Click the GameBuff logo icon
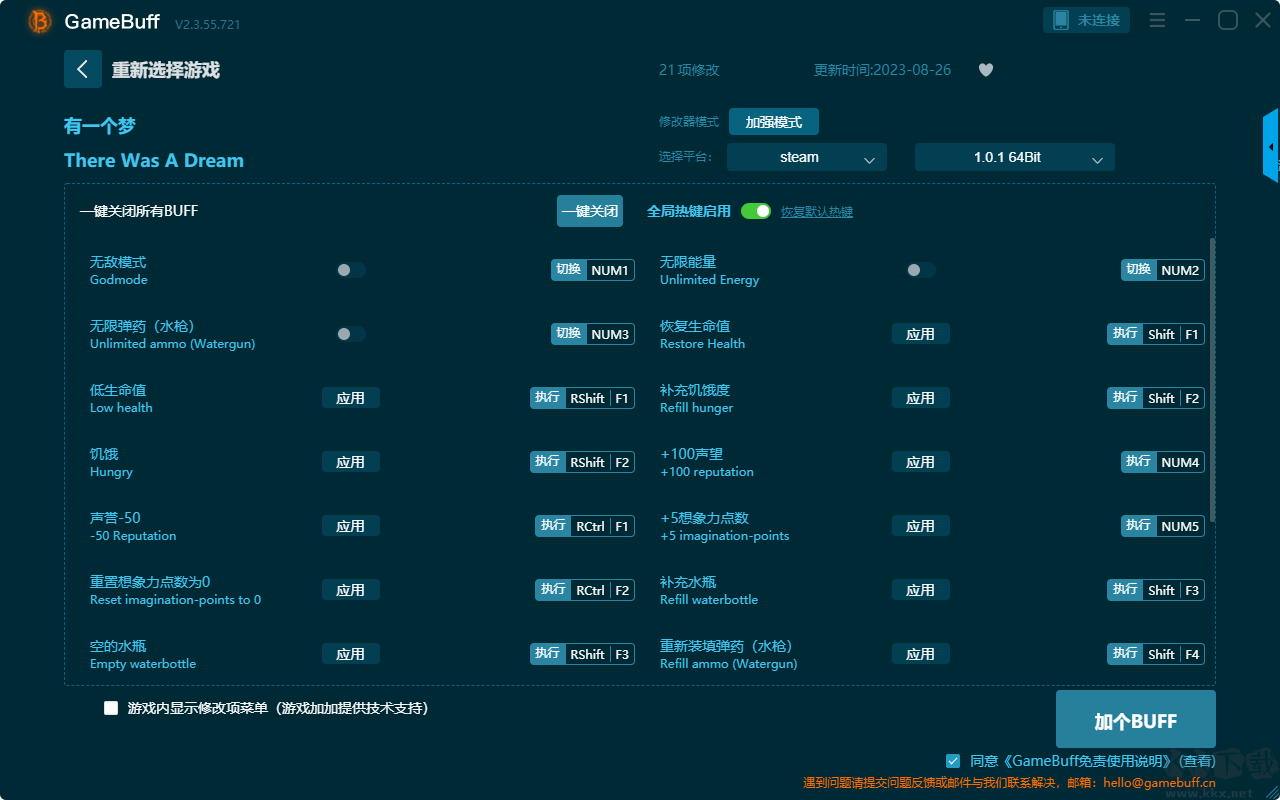The image size is (1280, 800). coord(40,21)
